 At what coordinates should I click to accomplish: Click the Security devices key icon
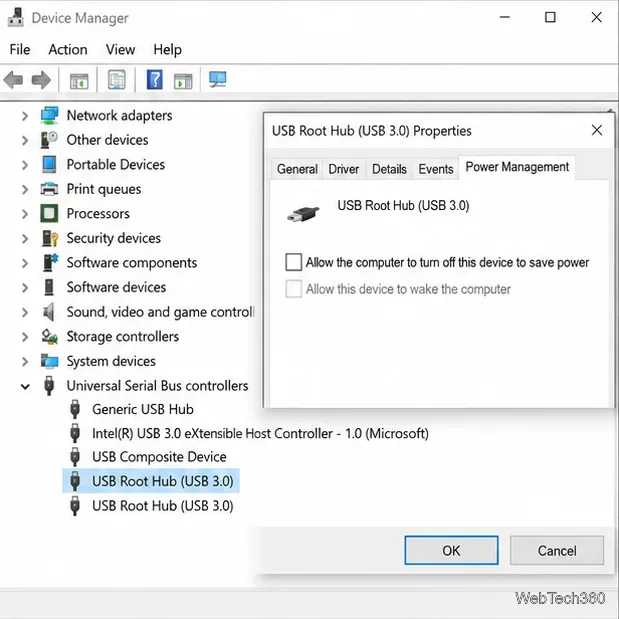pyautogui.click(x=49, y=238)
